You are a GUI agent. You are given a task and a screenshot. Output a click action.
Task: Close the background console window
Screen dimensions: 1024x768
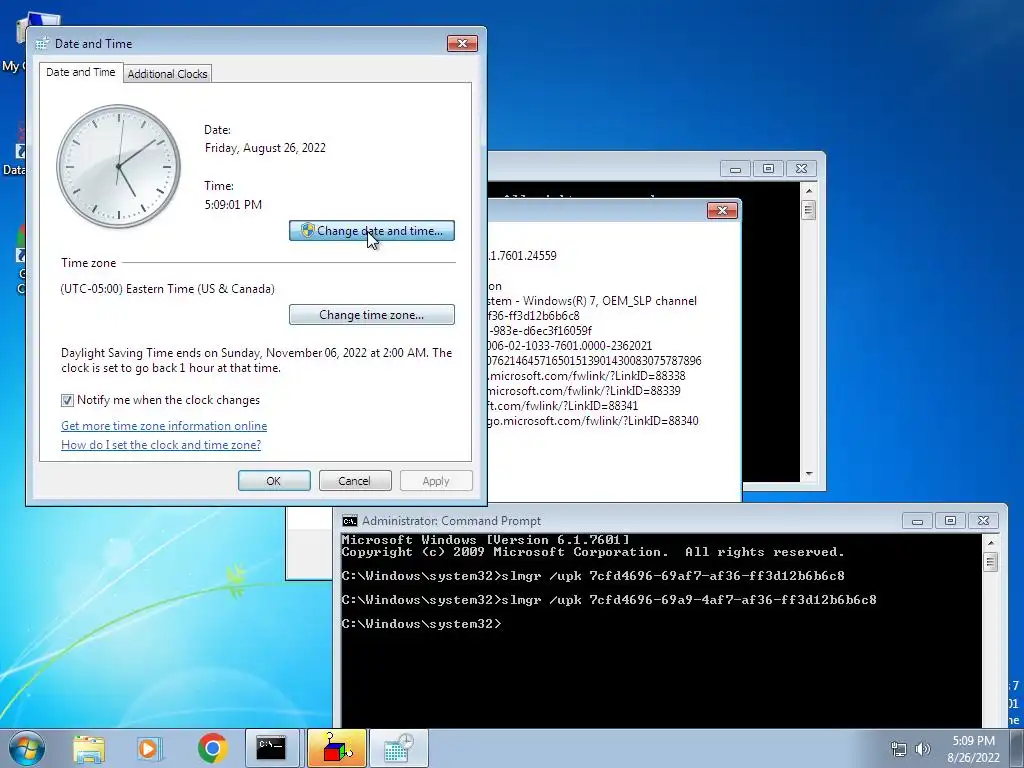click(801, 169)
